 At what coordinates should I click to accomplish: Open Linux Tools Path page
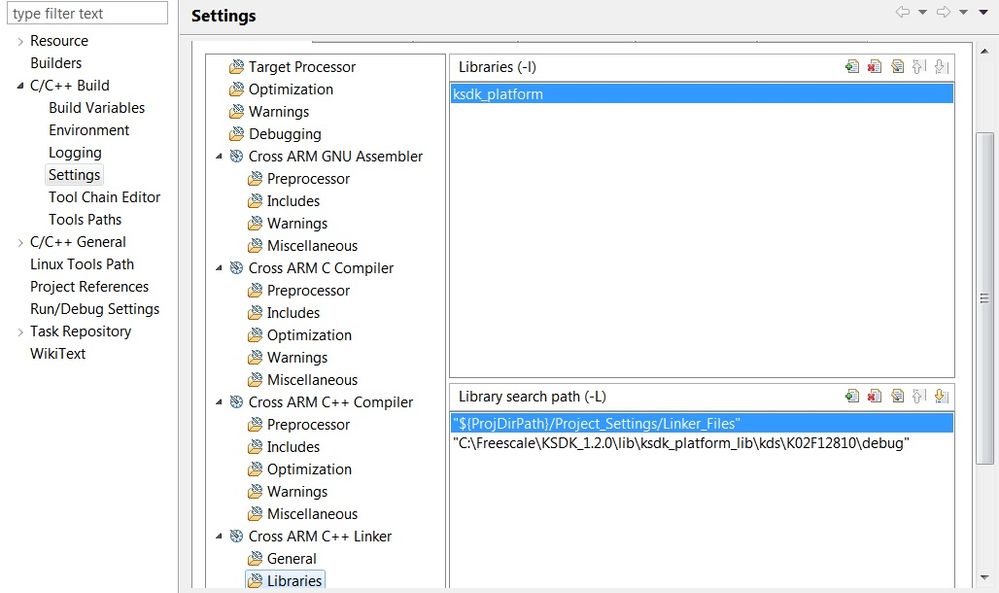tap(82, 264)
